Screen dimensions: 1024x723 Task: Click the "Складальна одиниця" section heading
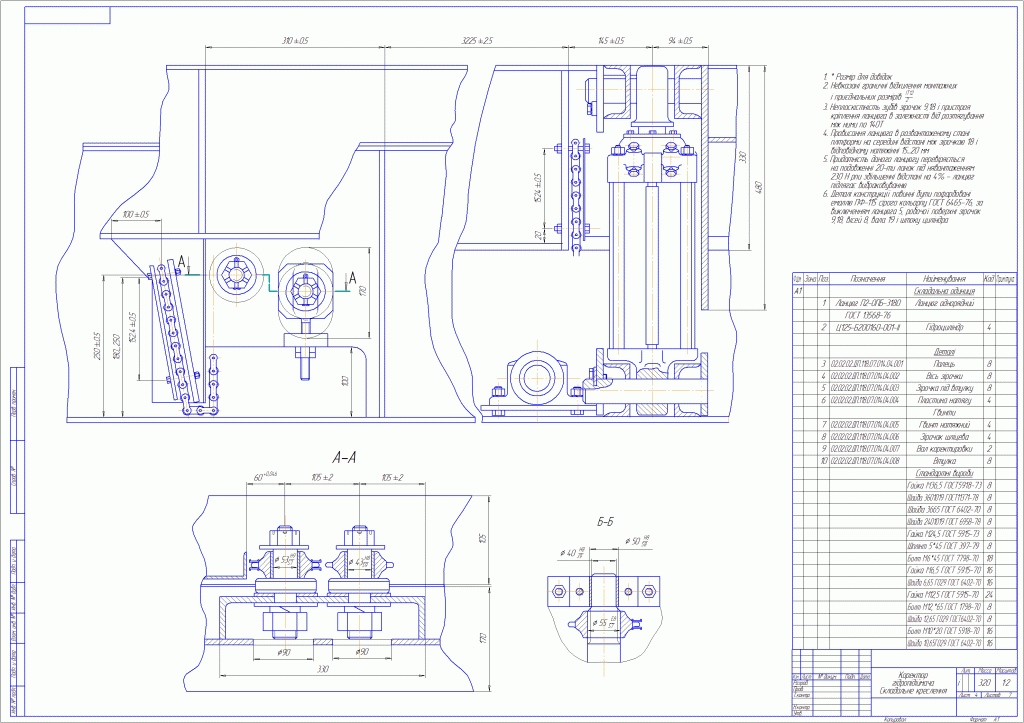coord(944,291)
